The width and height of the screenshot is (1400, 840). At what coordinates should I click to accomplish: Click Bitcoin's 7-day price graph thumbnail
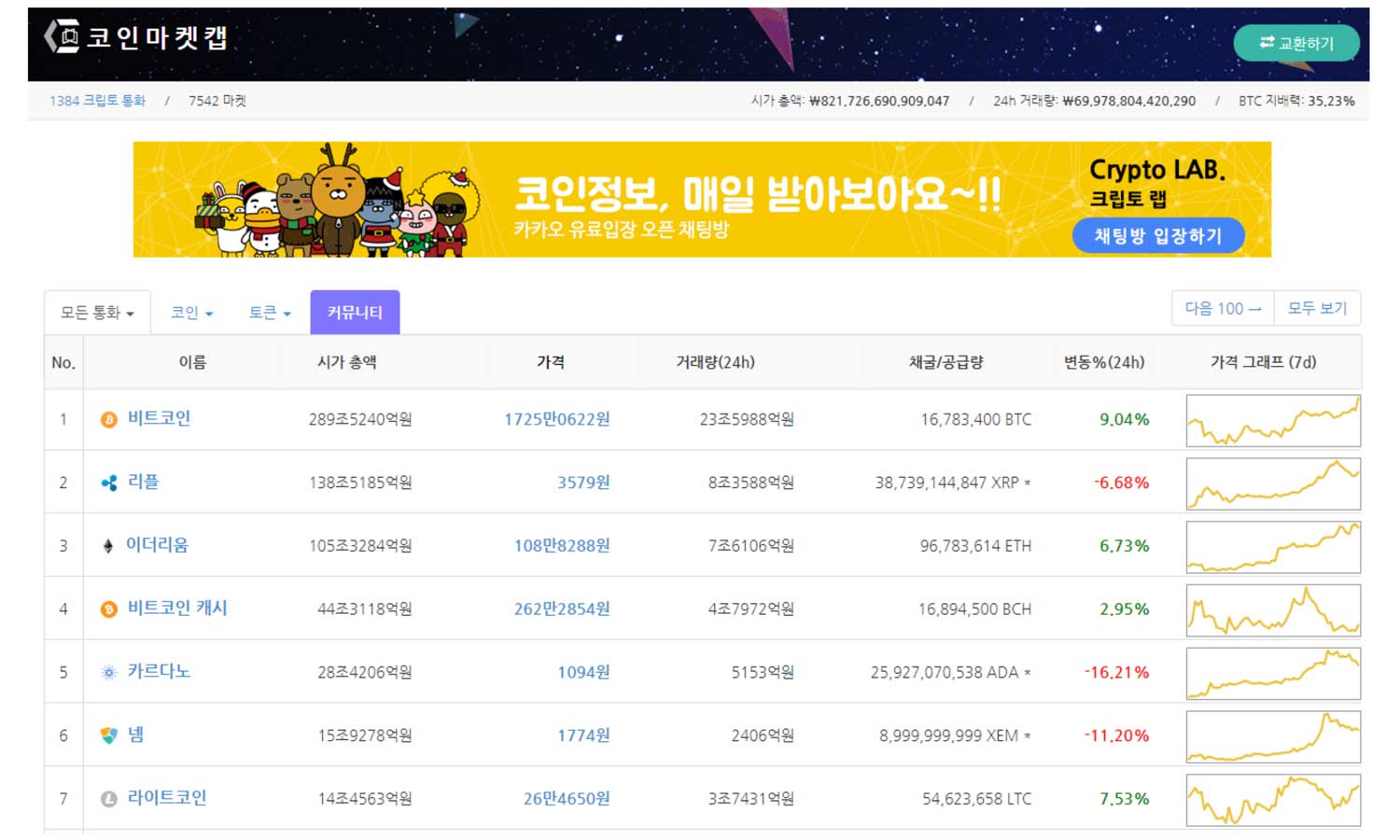[1273, 420]
